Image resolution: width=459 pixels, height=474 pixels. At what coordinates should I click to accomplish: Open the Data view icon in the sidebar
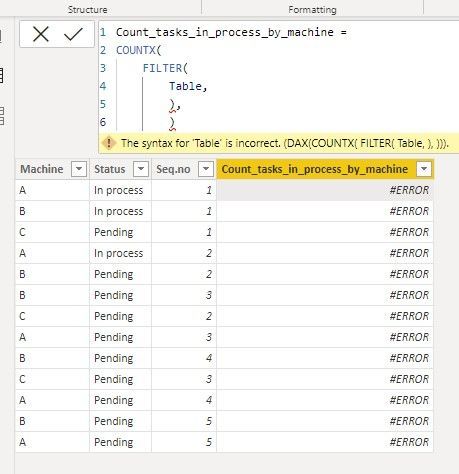click(x=1, y=75)
